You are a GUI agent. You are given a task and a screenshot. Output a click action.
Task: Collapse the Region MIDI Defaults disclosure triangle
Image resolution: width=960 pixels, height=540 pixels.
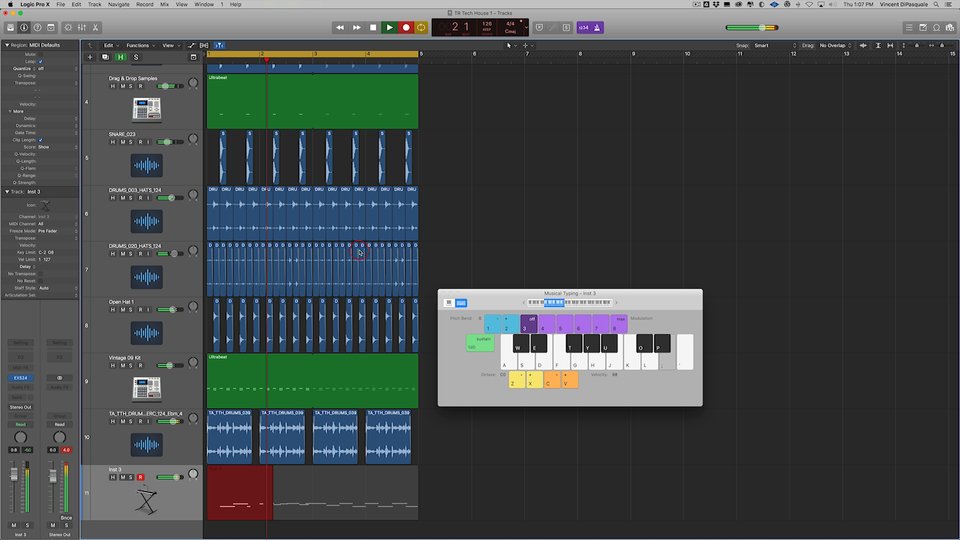7,45
